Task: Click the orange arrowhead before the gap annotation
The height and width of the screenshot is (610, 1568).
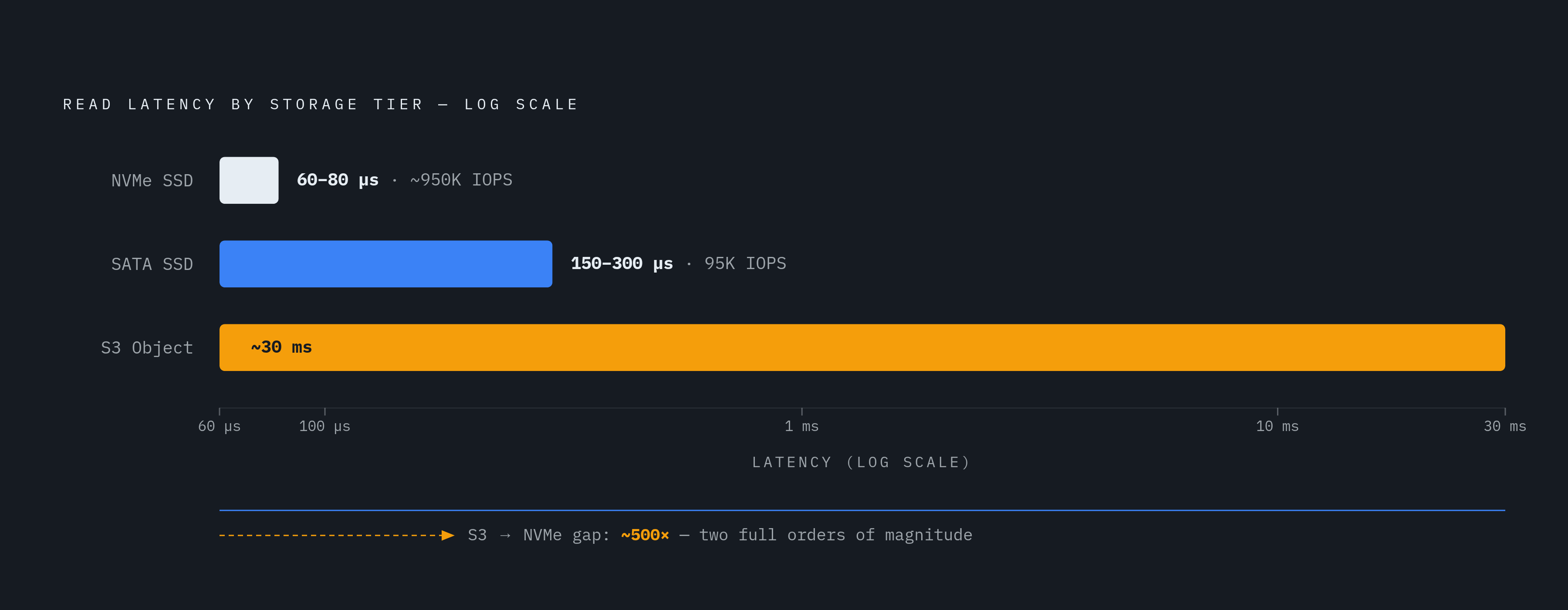Action: coord(447,535)
